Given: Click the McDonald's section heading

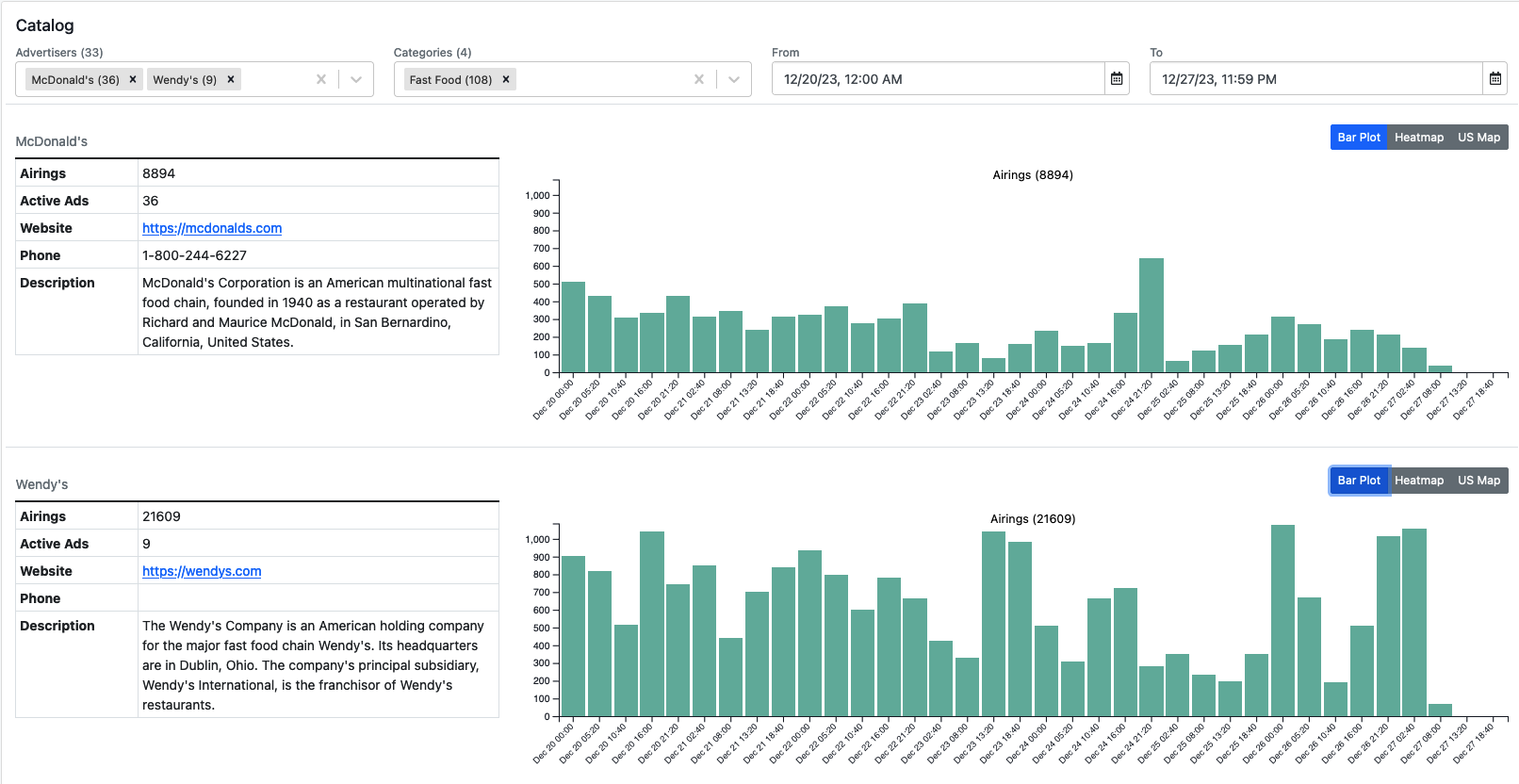Looking at the screenshot, I should click(52, 141).
